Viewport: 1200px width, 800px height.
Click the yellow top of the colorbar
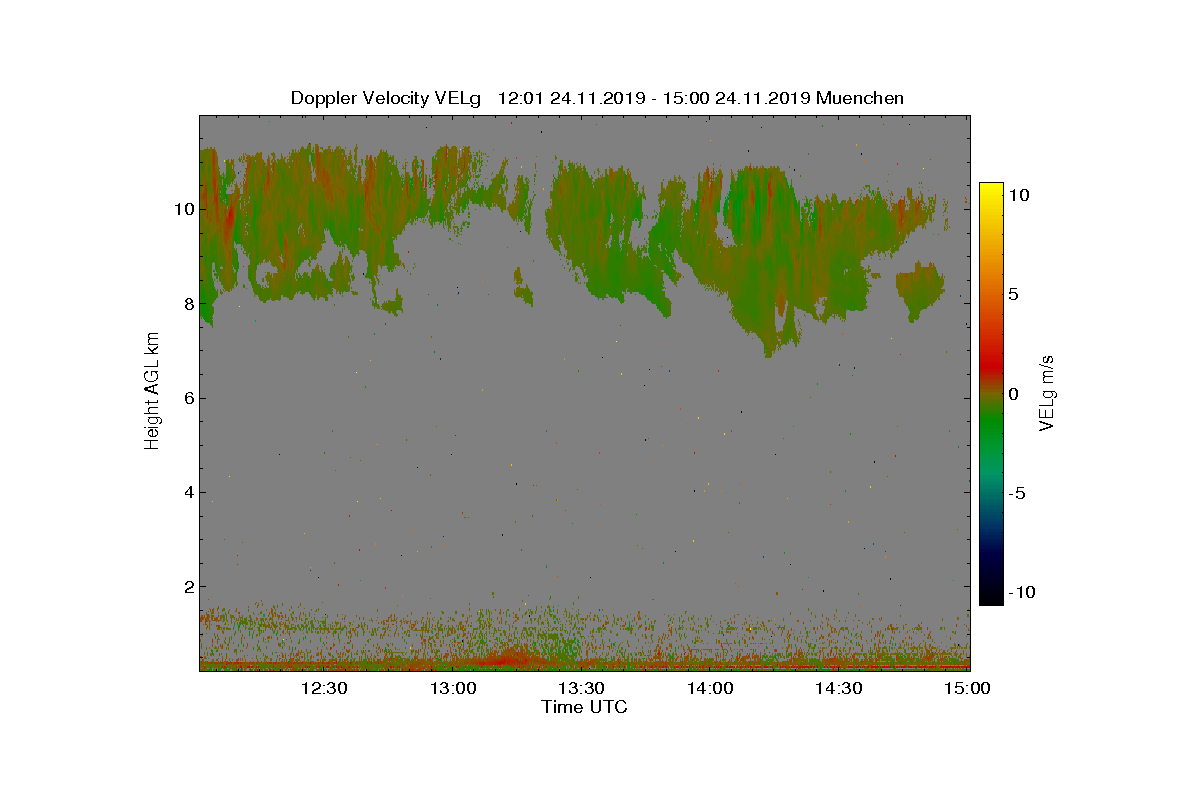tap(991, 190)
